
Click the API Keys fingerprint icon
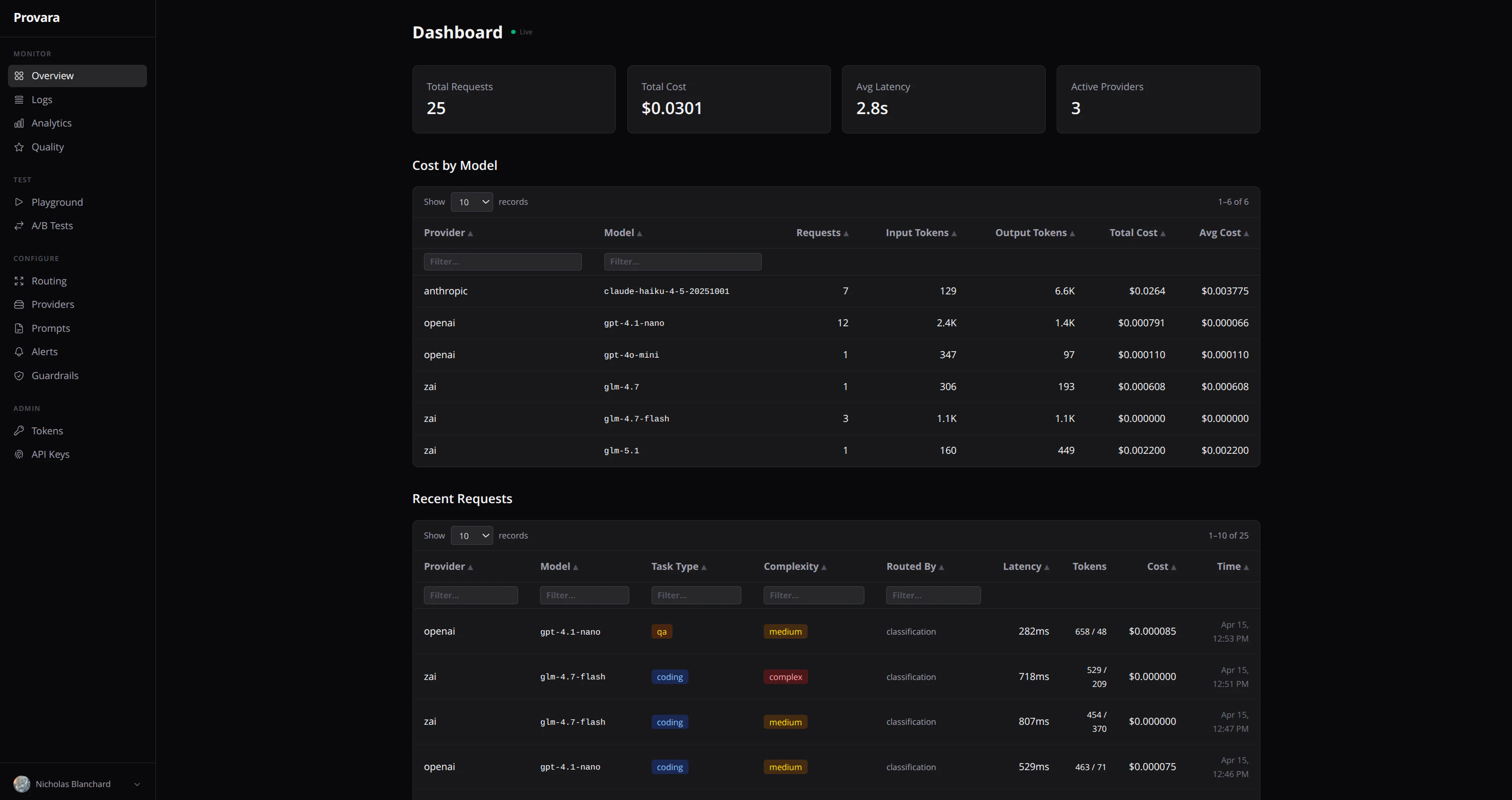point(19,454)
